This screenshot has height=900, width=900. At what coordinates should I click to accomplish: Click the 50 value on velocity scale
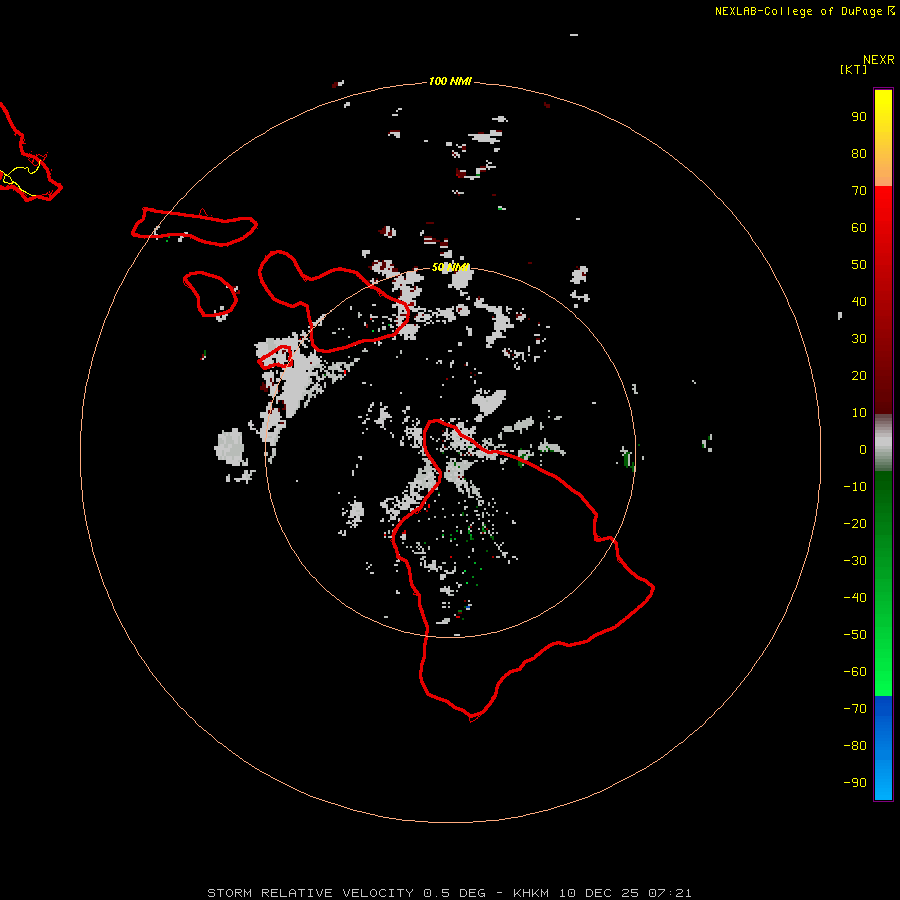click(859, 265)
